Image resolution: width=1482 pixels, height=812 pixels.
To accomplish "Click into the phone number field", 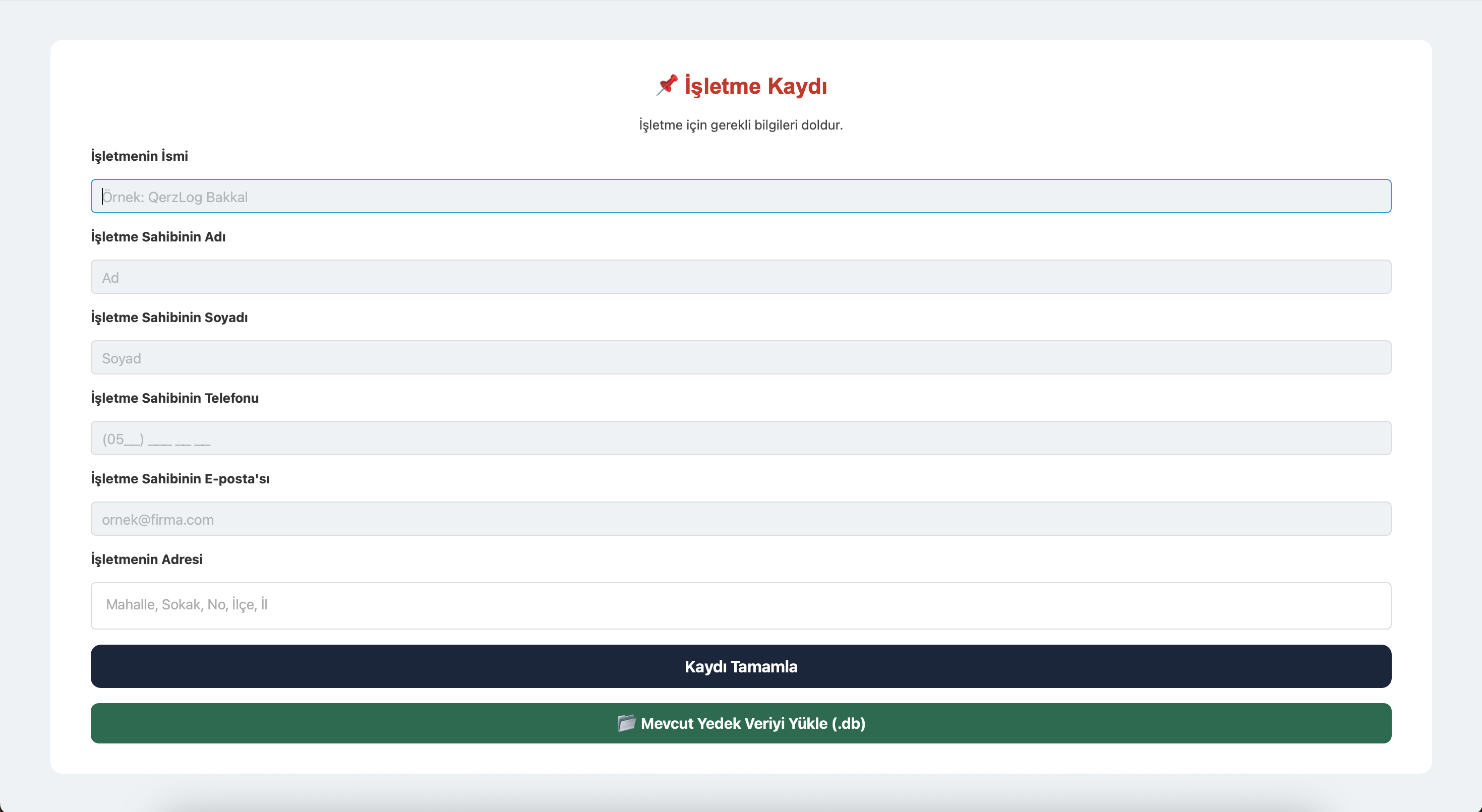I will [x=740, y=438].
